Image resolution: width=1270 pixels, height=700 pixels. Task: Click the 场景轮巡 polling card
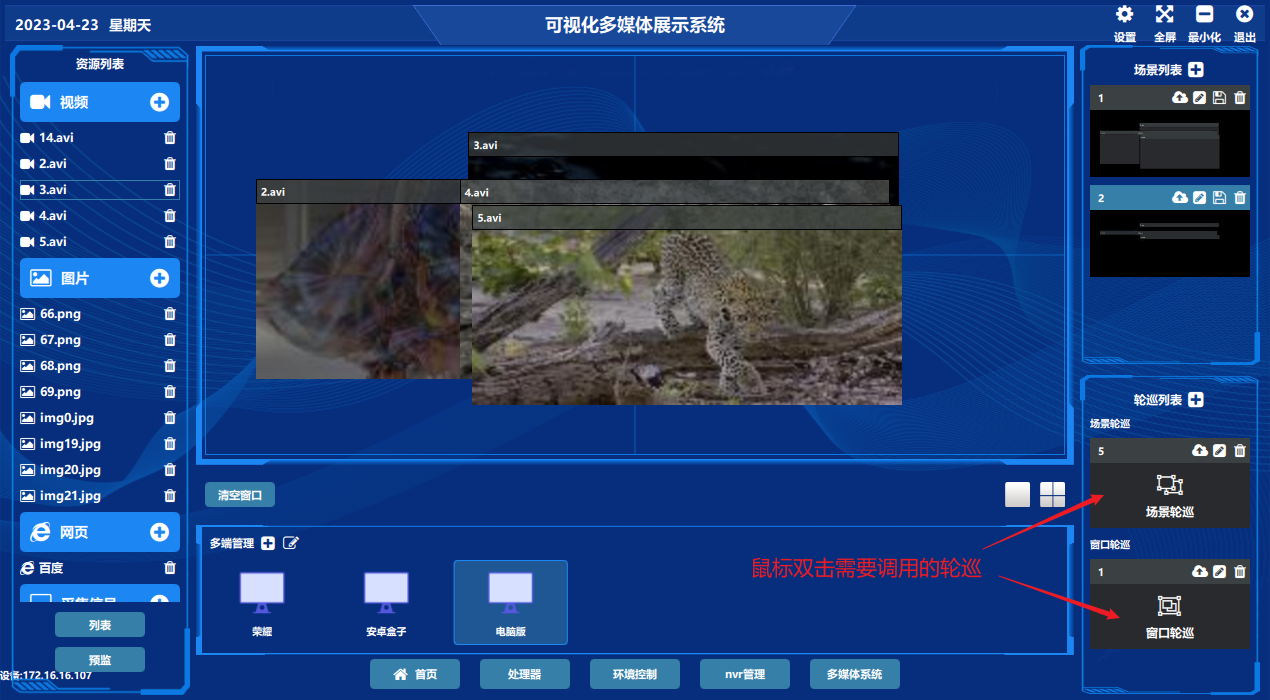(1170, 495)
